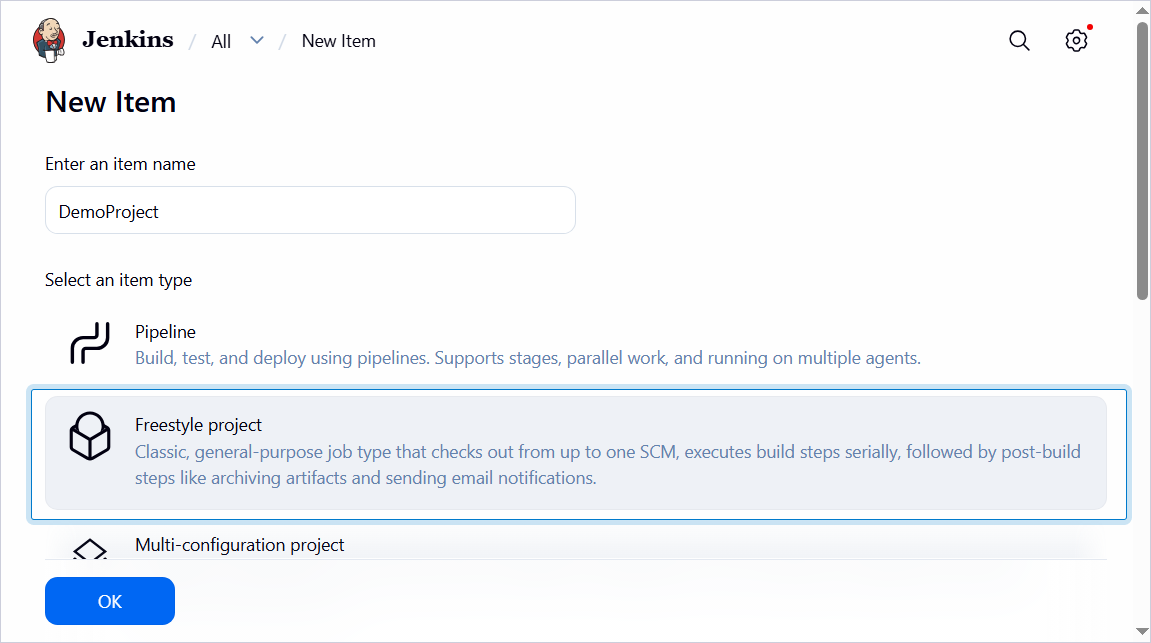Click the Freestyle project cube icon
Screen dimensions: 1151x643
[x=90, y=436]
